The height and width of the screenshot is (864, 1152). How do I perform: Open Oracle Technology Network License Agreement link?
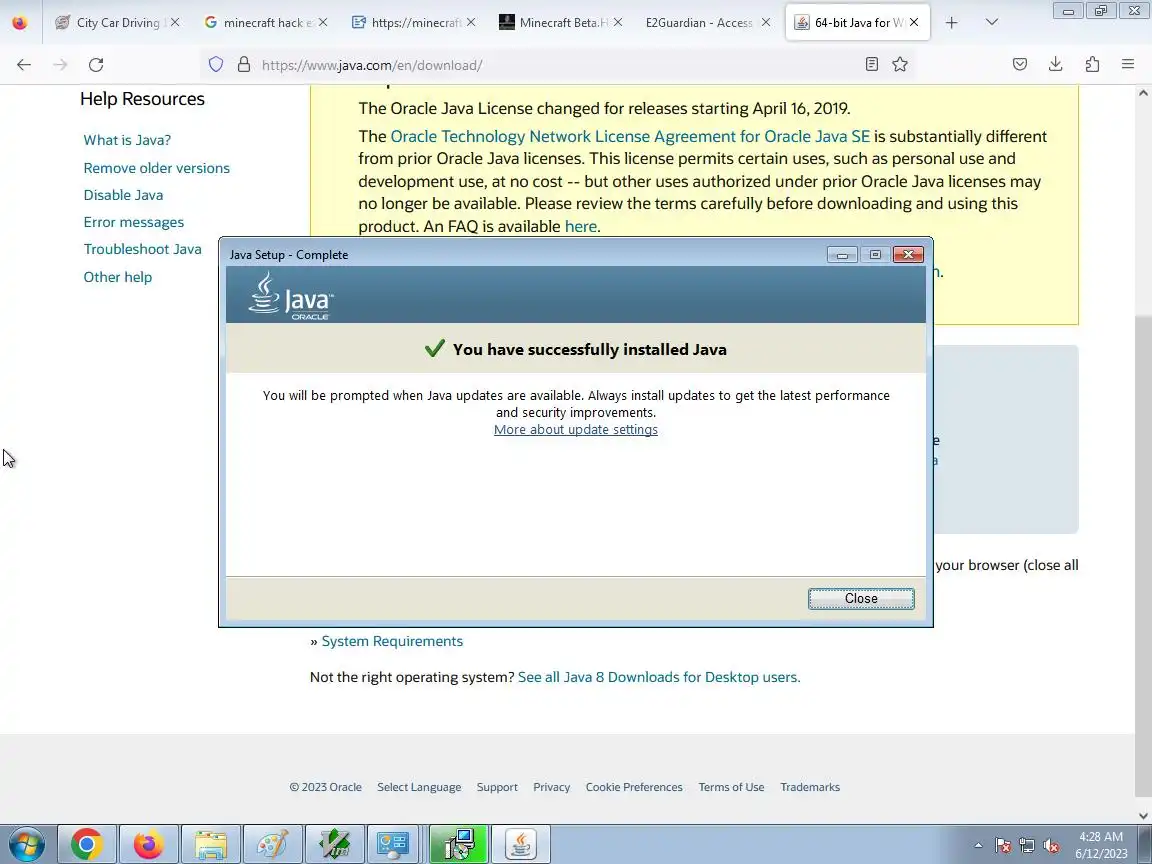pyautogui.click(x=630, y=136)
